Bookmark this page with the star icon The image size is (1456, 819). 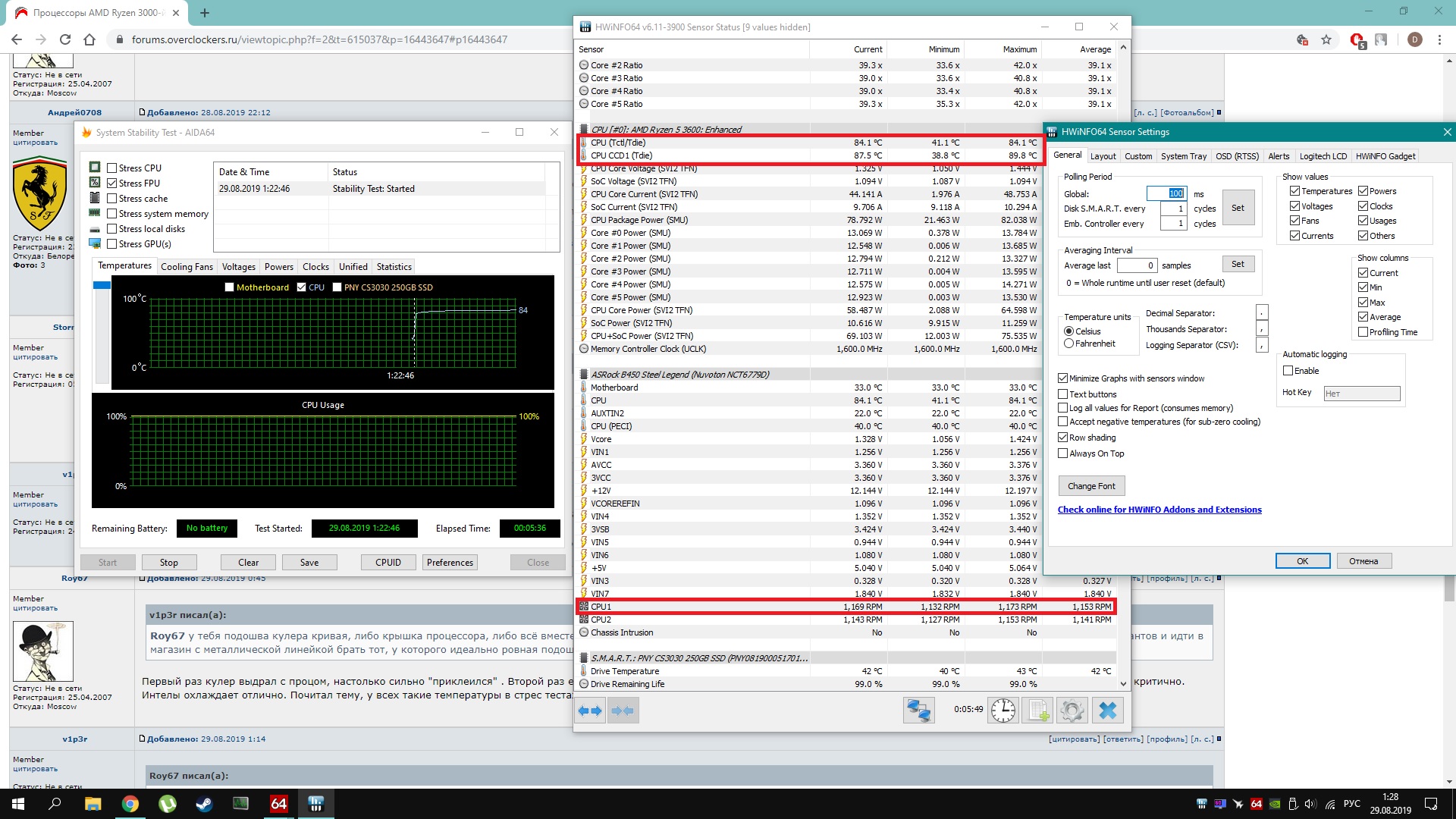(x=1326, y=39)
